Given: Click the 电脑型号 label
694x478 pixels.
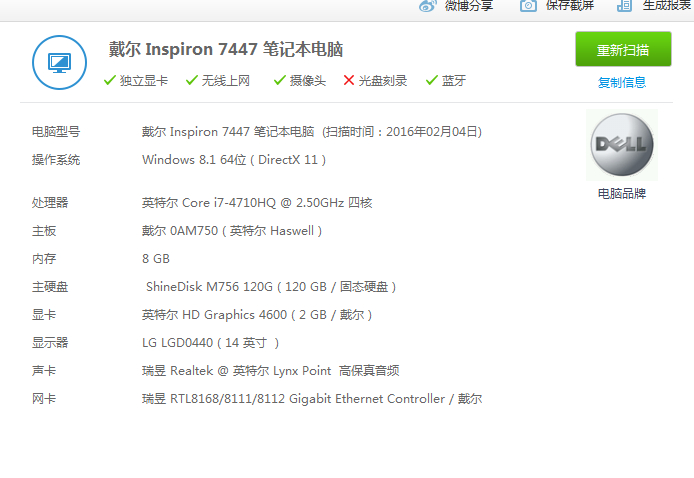Looking at the screenshot, I should point(56,132).
